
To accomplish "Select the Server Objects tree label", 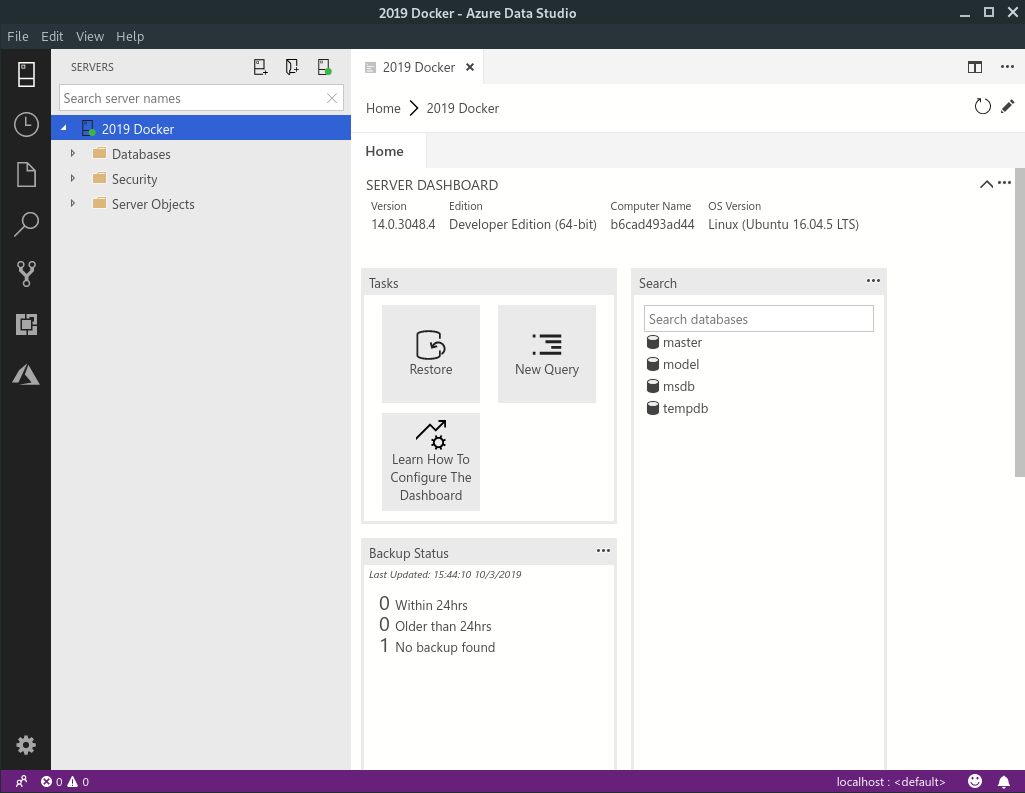I will [153, 205].
